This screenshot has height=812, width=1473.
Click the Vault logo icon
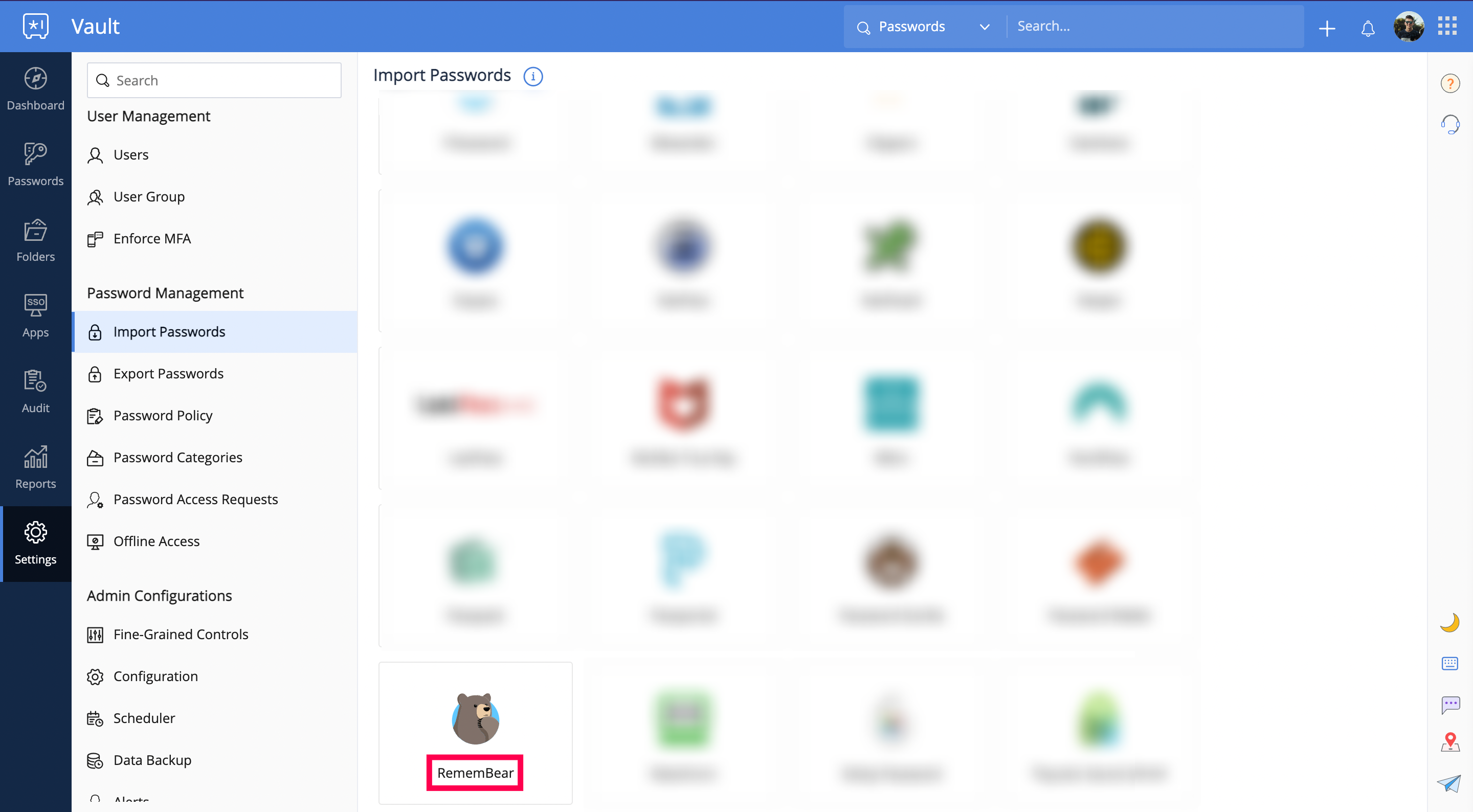35,26
